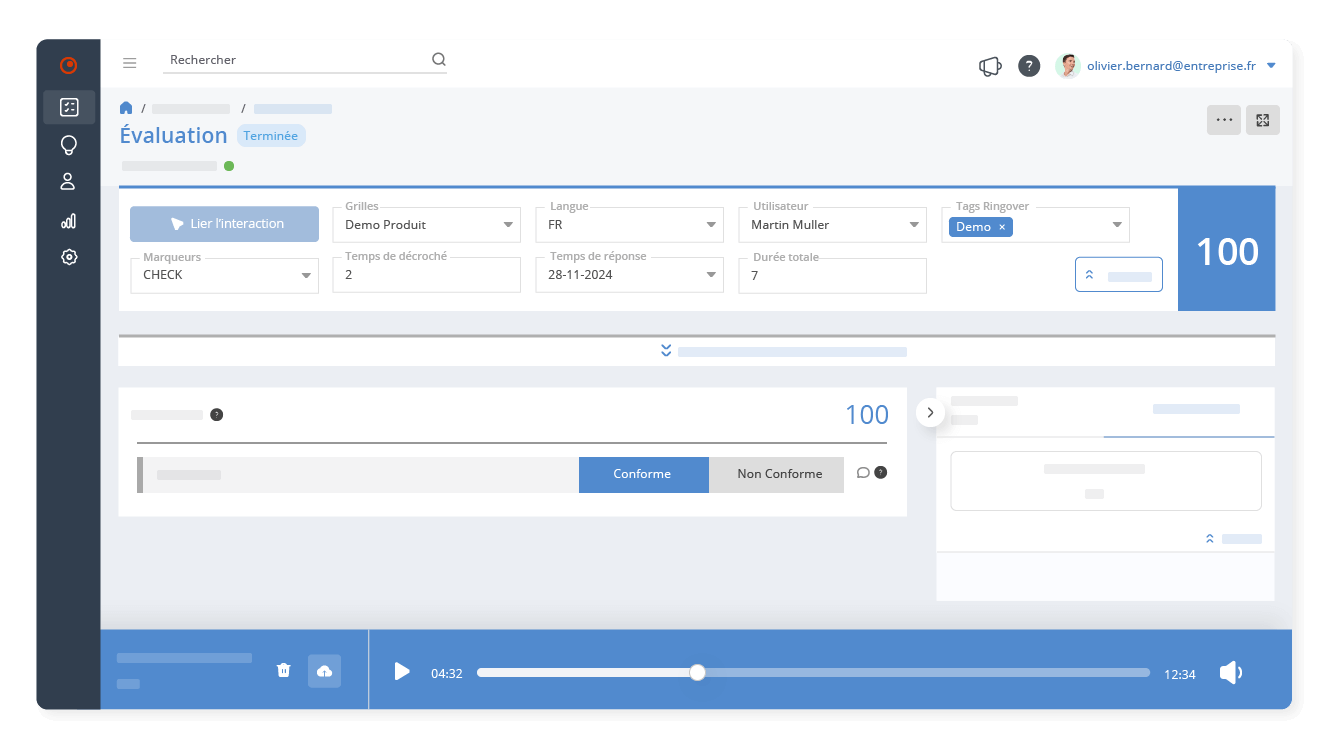Open the Langue dropdown set to FR
This screenshot has height=747, width=1332.
pos(630,225)
